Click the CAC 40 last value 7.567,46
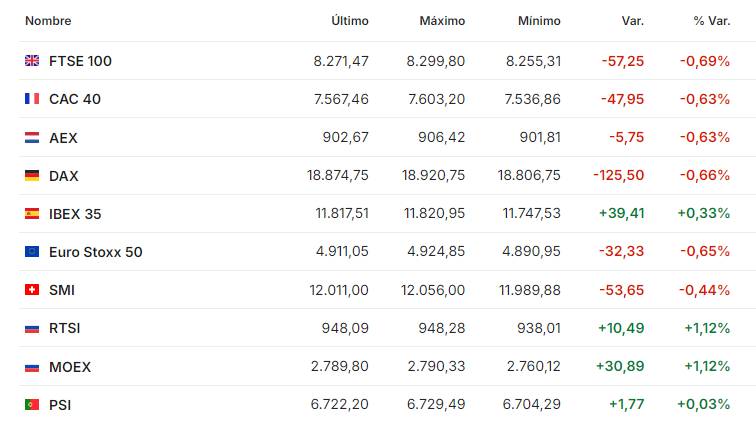Image resolution: width=756 pixels, height=423 pixels. click(x=341, y=99)
